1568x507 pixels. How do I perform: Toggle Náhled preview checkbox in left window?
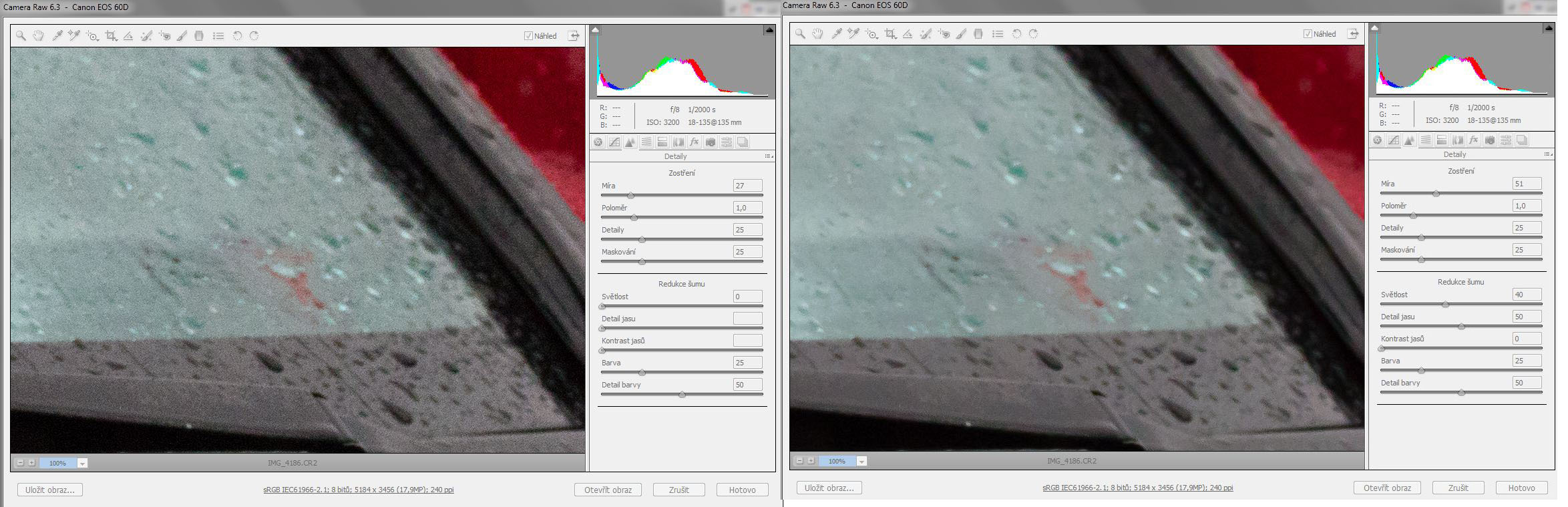pyautogui.click(x=528, y=36)
